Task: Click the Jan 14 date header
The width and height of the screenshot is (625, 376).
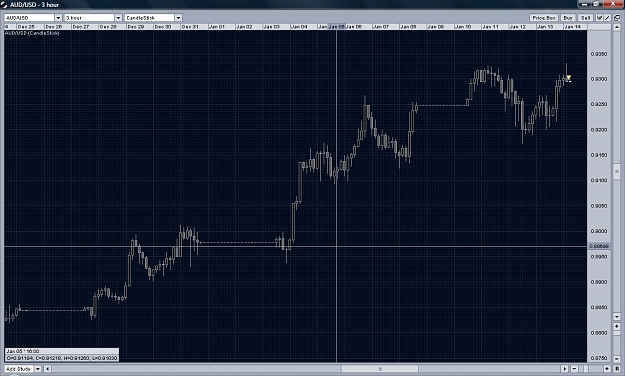Action: point(572,27)
